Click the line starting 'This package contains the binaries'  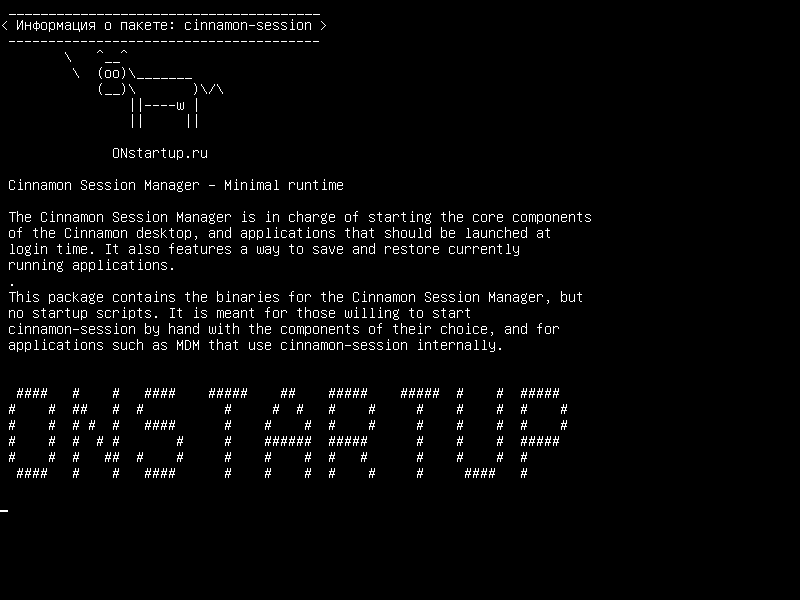(x=295, y=297)
